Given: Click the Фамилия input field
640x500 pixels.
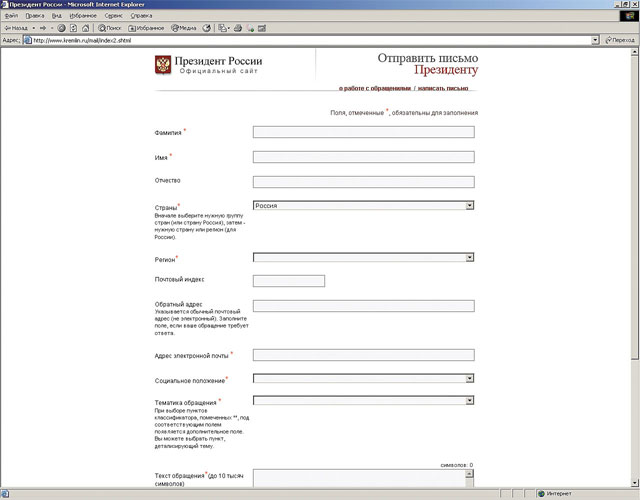Looking at the screenshot, I should point(364,132).
